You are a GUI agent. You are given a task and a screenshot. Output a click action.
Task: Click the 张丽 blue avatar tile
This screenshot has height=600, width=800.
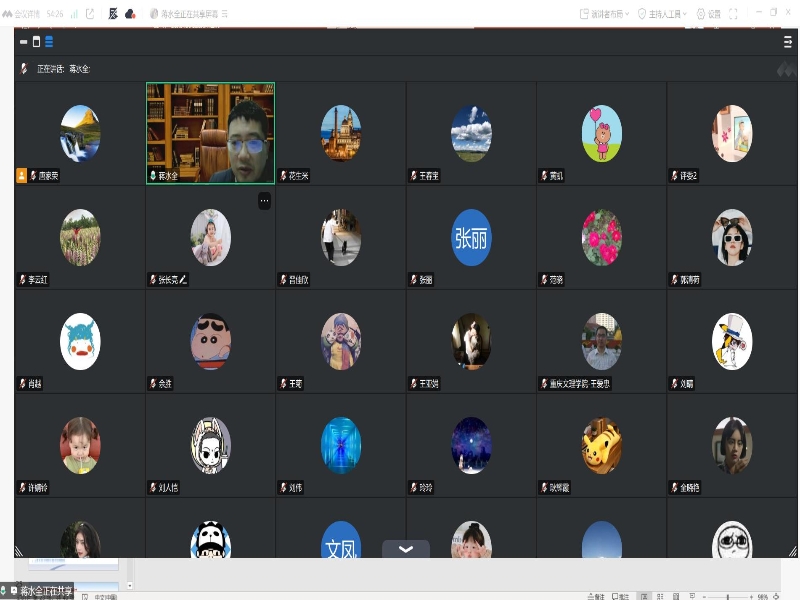point(471,238)
